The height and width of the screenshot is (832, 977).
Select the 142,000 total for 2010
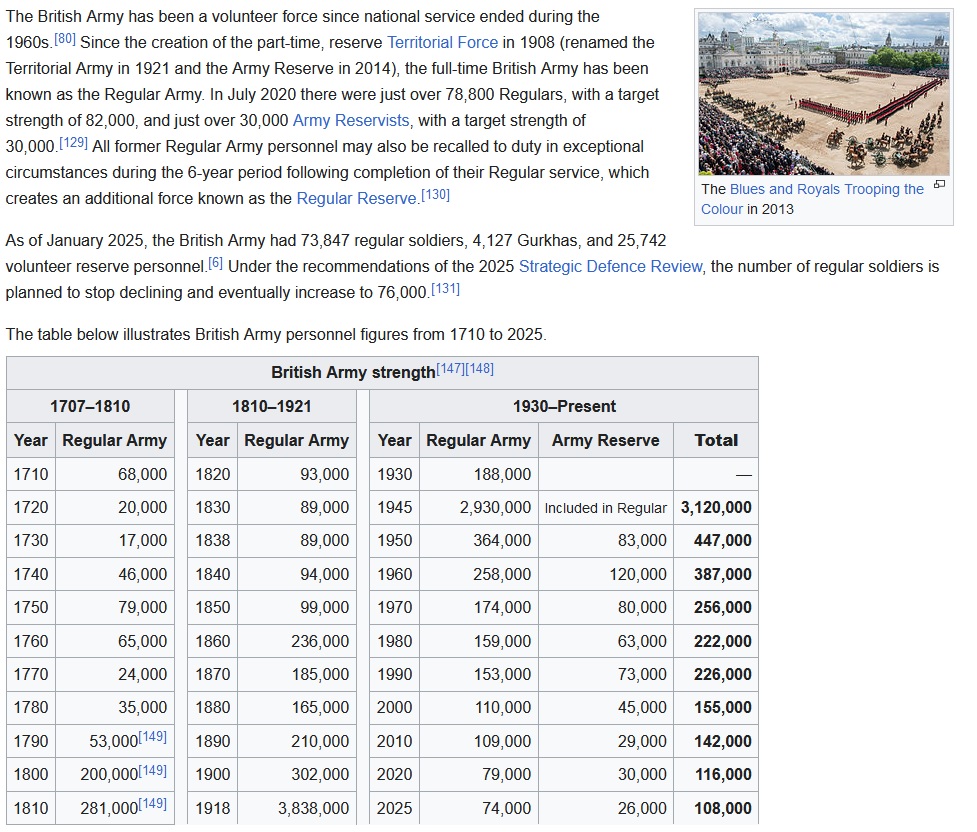723,741
